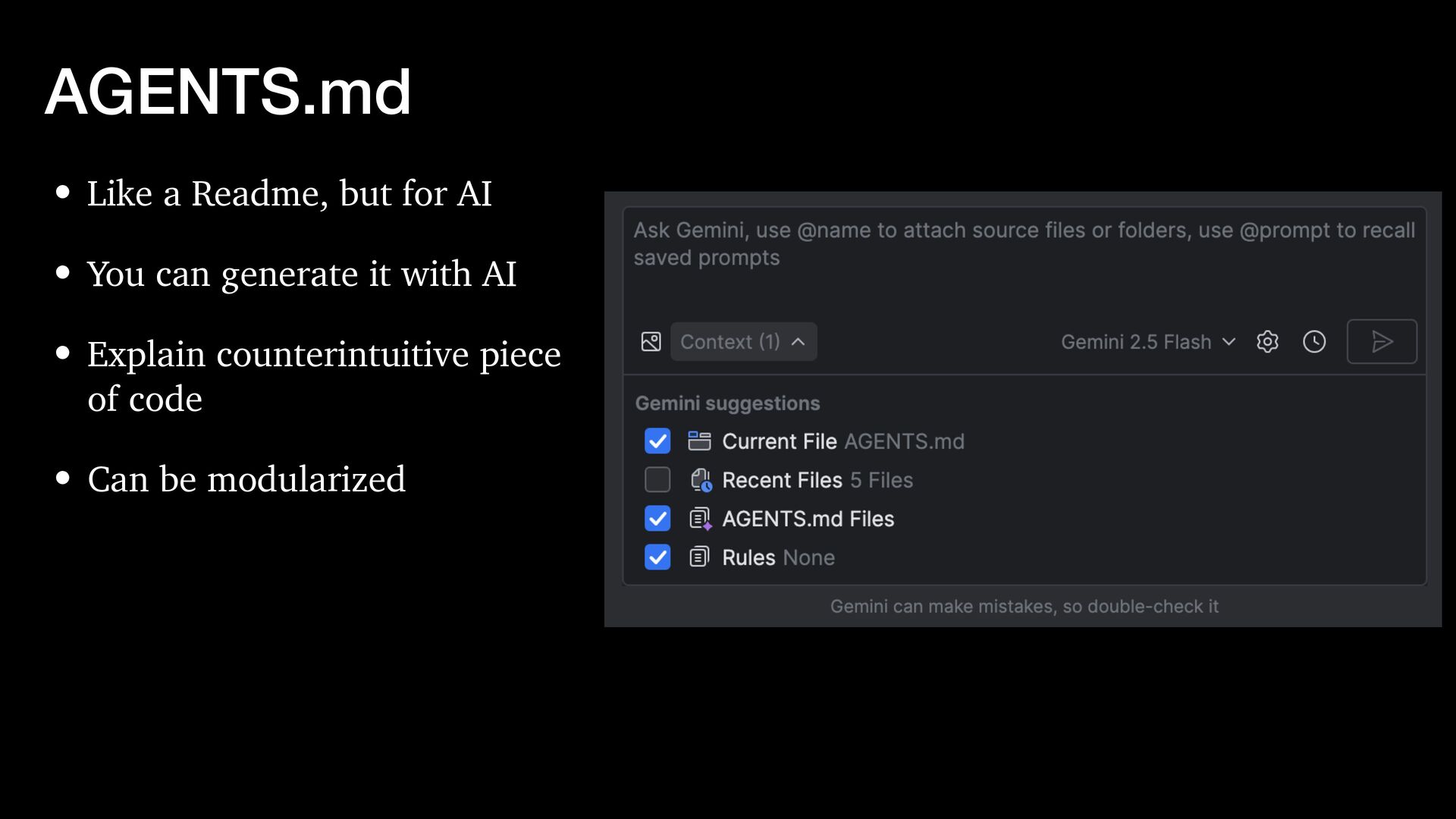
Task: Select the Recent Files 5 Files entry
Action: pyautogui.click(x=817, y=480)
